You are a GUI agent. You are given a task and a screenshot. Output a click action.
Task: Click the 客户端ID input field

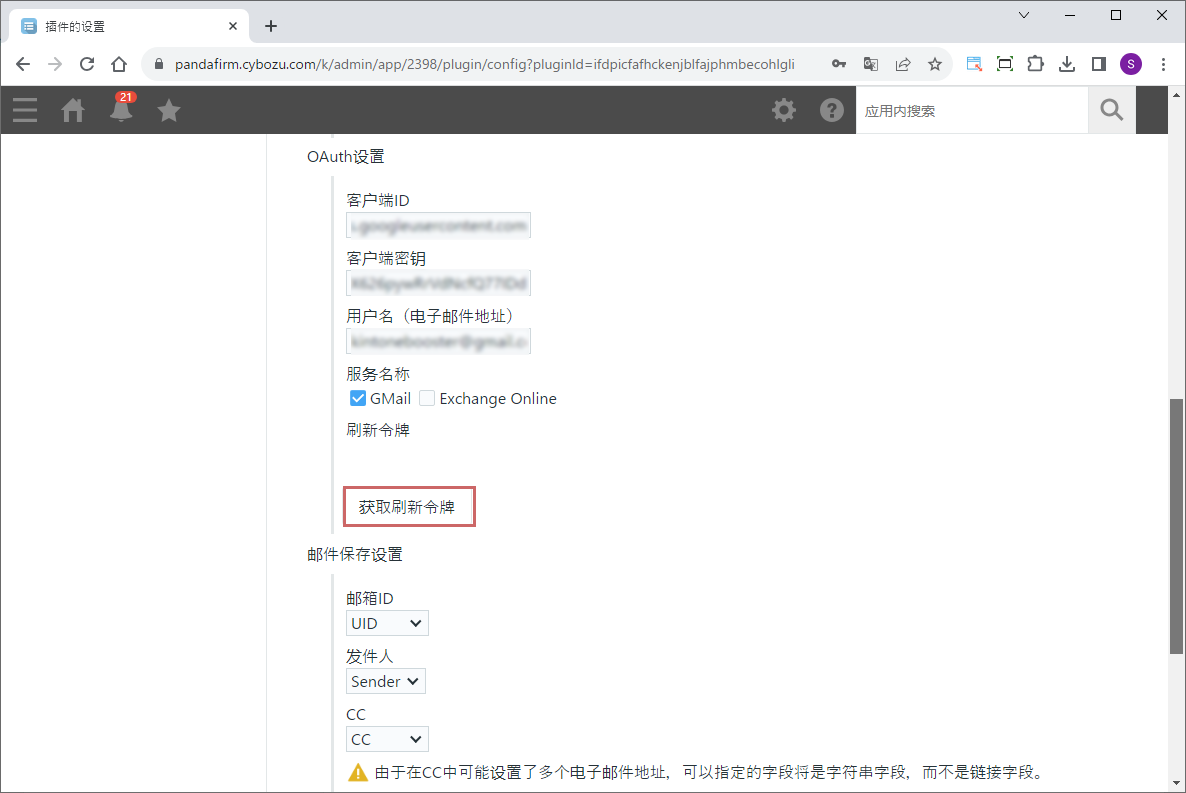tap(438, 226)
